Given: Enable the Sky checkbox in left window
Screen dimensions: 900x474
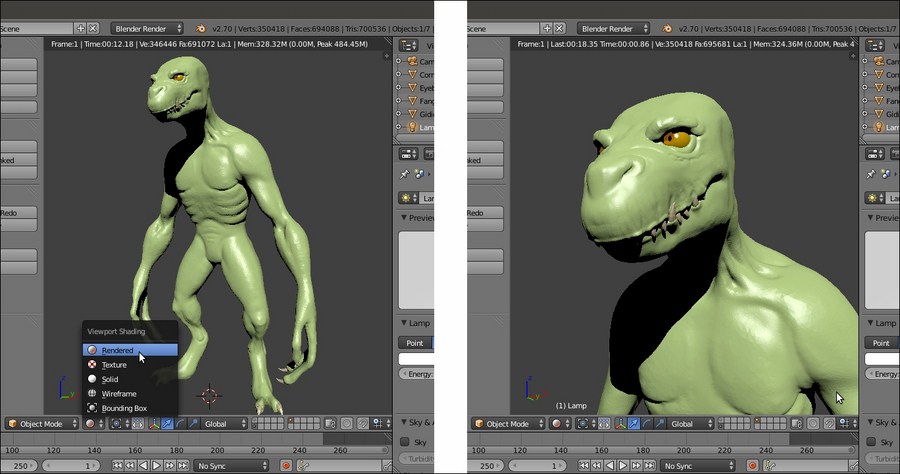Looking at the screenshot, I should [x=405, y=441].
